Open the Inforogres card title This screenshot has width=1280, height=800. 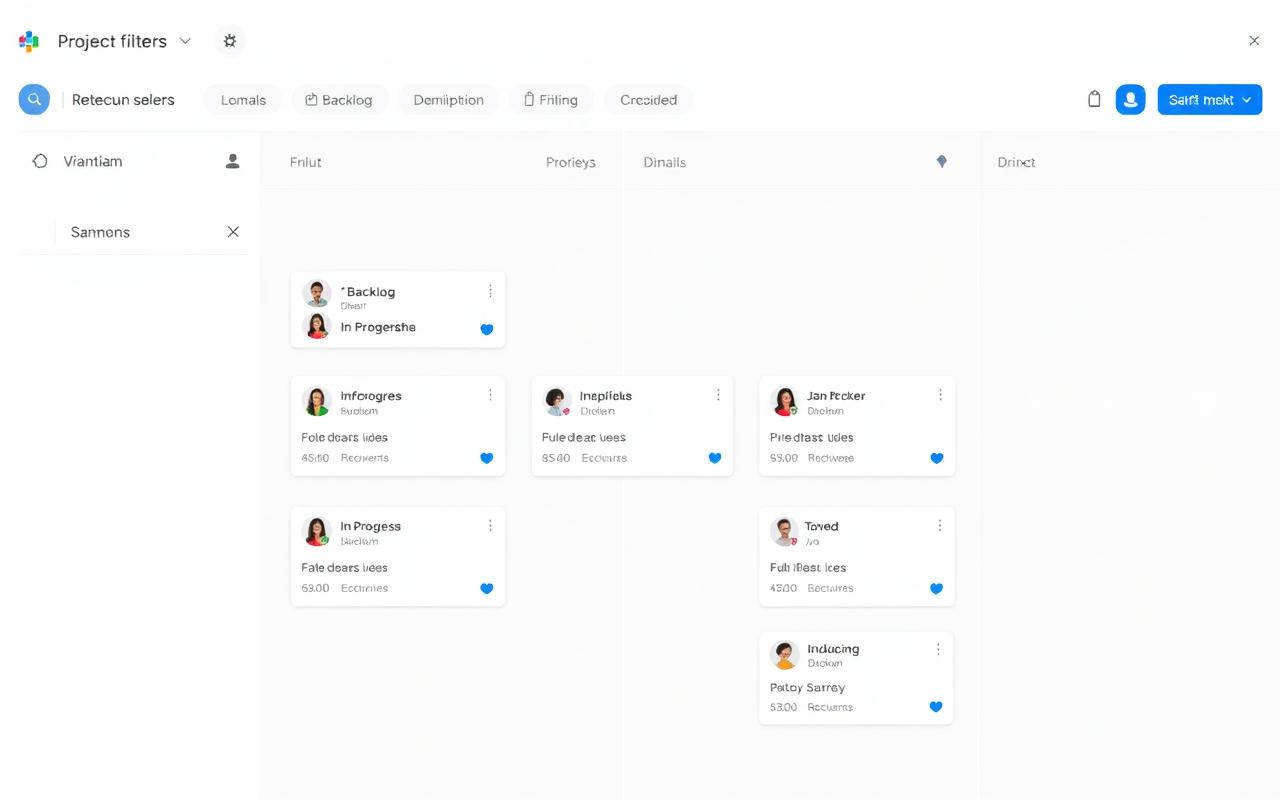(x=371, y=396)
